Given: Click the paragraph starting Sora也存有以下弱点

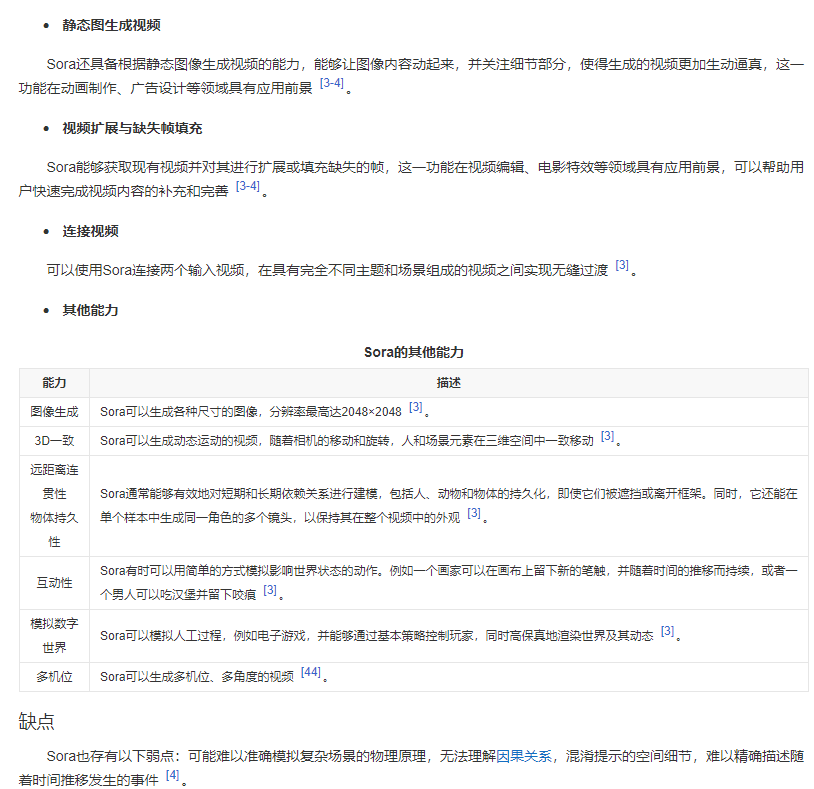Looking at the screenshot, I should [x=411, y=768].
